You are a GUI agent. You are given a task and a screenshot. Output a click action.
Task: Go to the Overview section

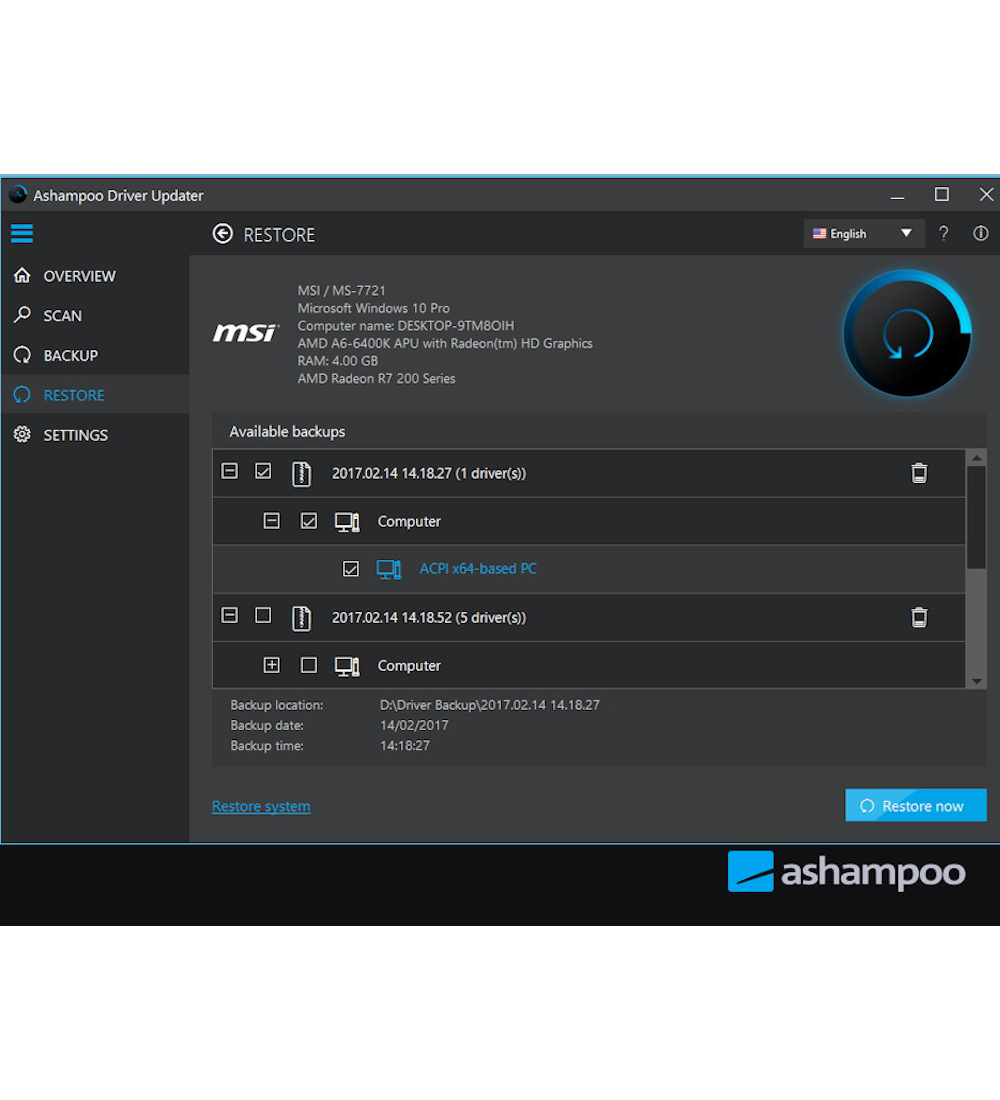[79, 276]
